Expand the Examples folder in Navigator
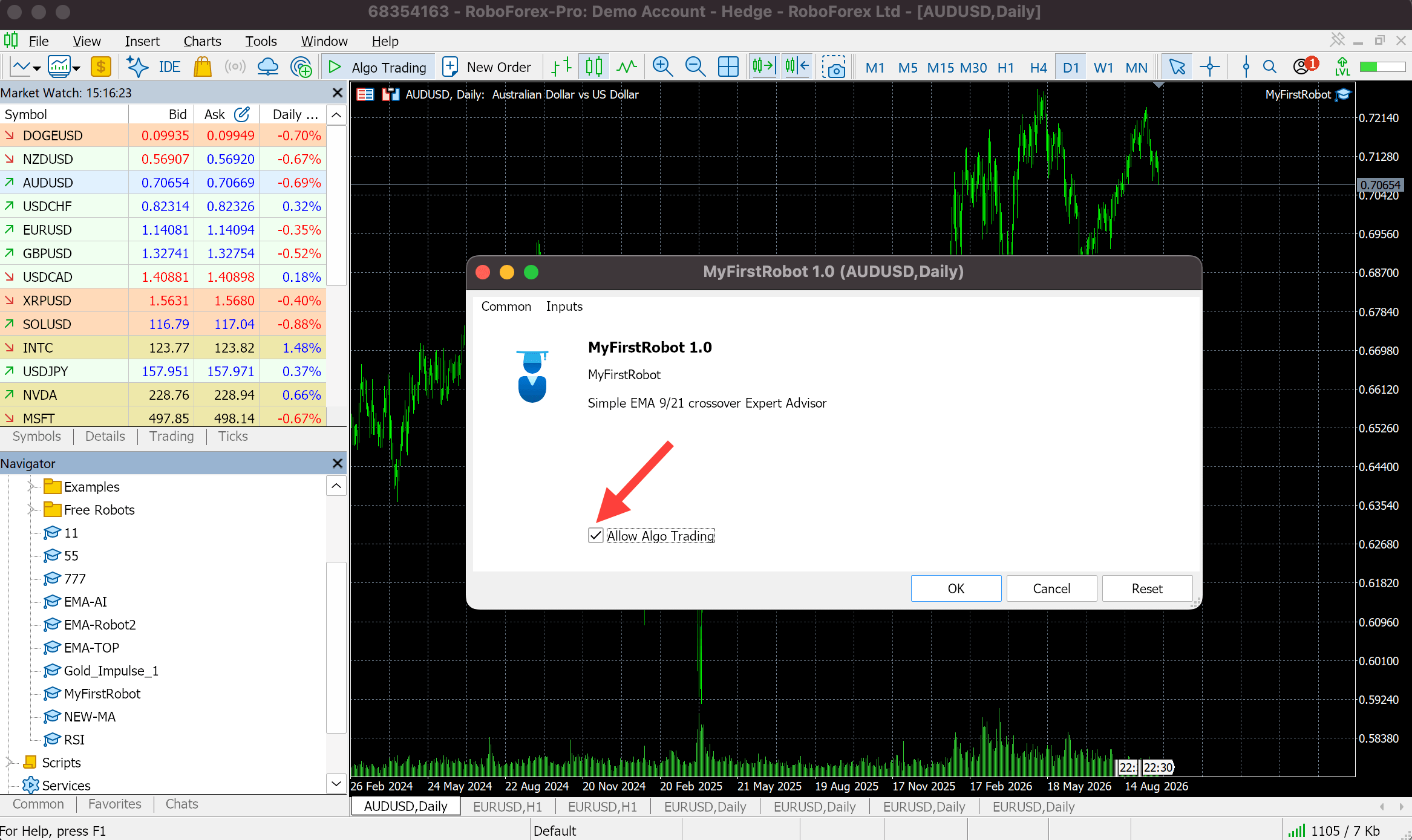1412x840 pixels. click(30, 486)
